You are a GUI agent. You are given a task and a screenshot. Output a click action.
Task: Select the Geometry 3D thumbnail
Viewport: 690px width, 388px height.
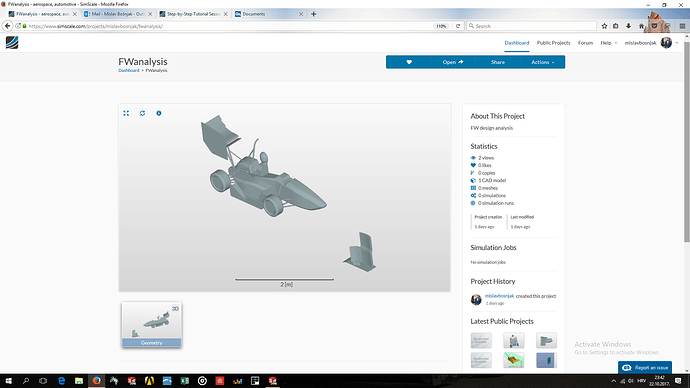click(151, 325)
